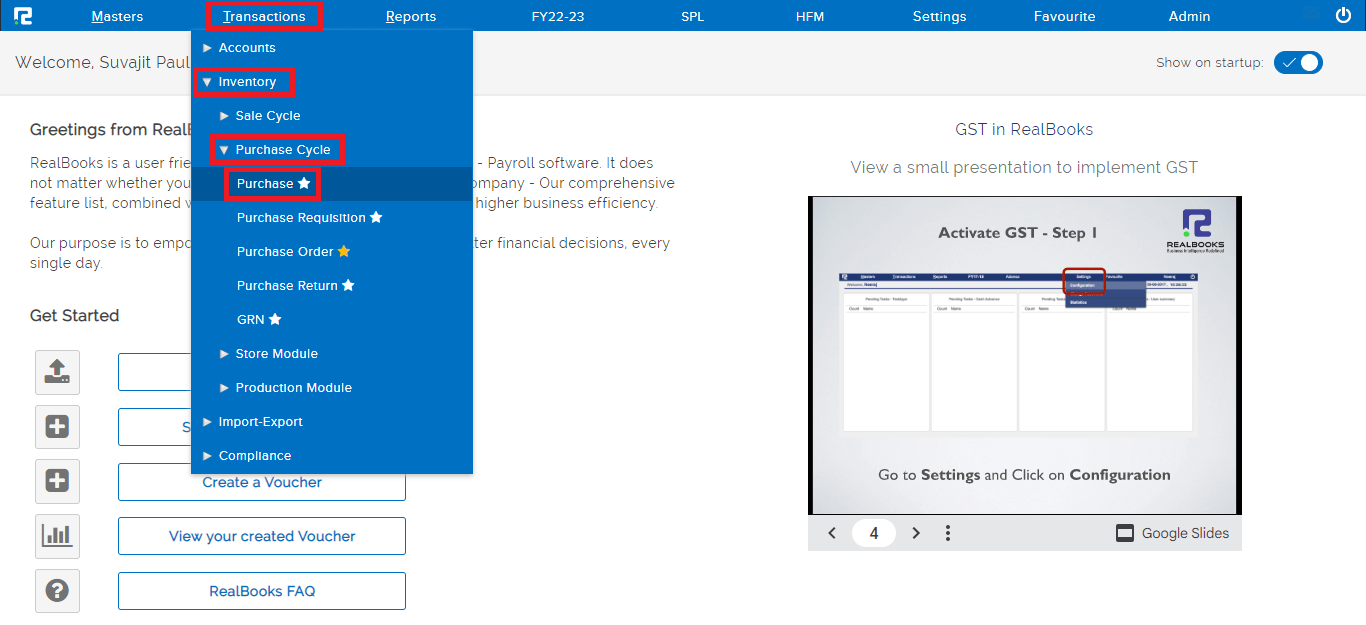
Task: Click the favourite star next to Purchase Order
Action: click(x=344, y=252)
